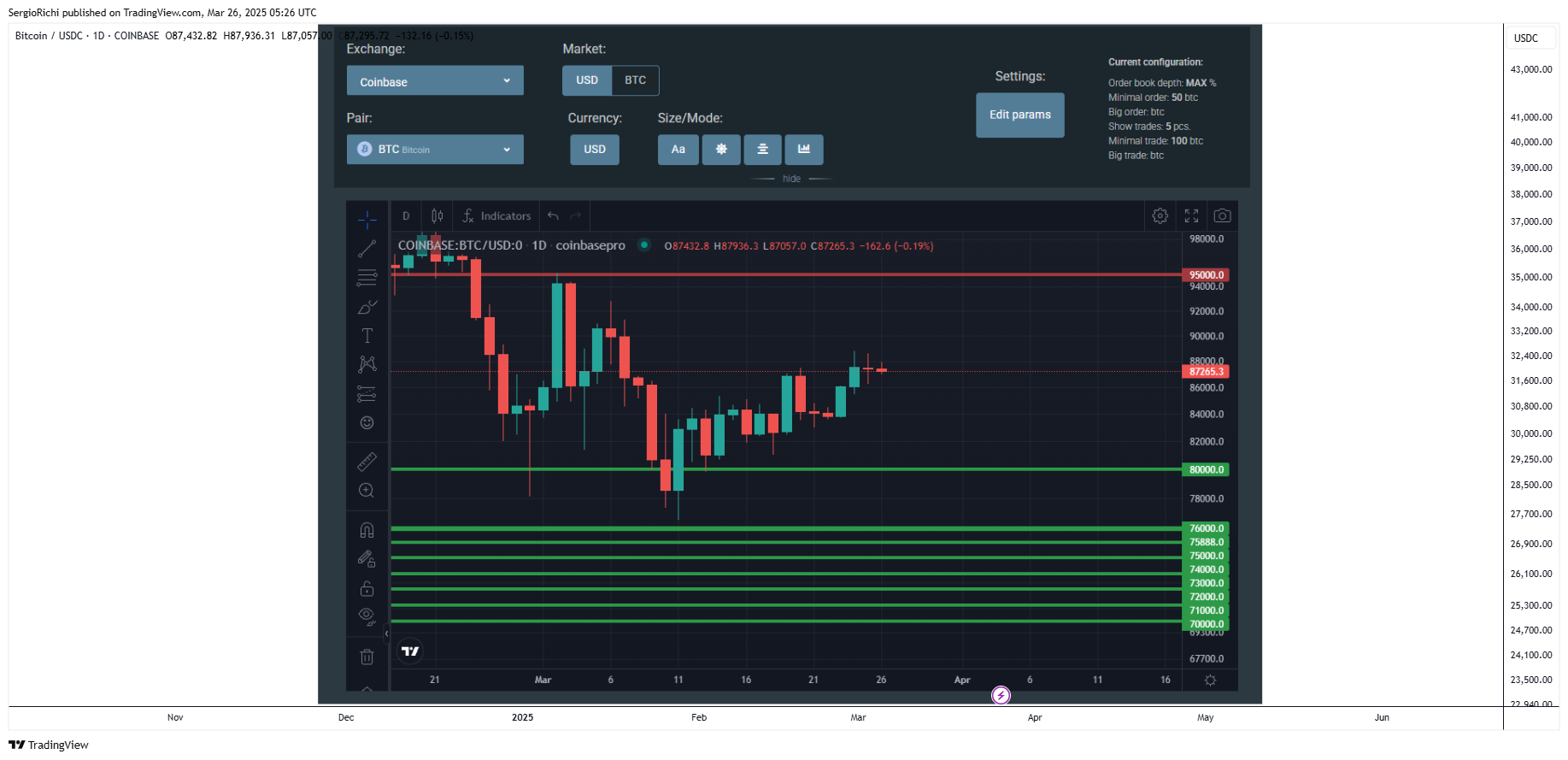The image size is (1568, 760).
Task: Select the USD market tab
Action: click(x=587, y=80)
